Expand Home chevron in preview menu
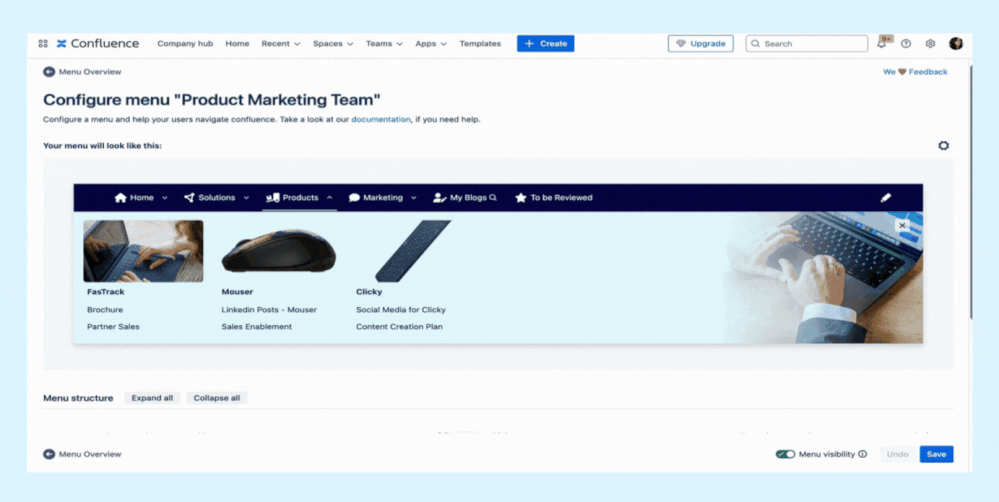The image size is (999, 502). coord(165,197)
